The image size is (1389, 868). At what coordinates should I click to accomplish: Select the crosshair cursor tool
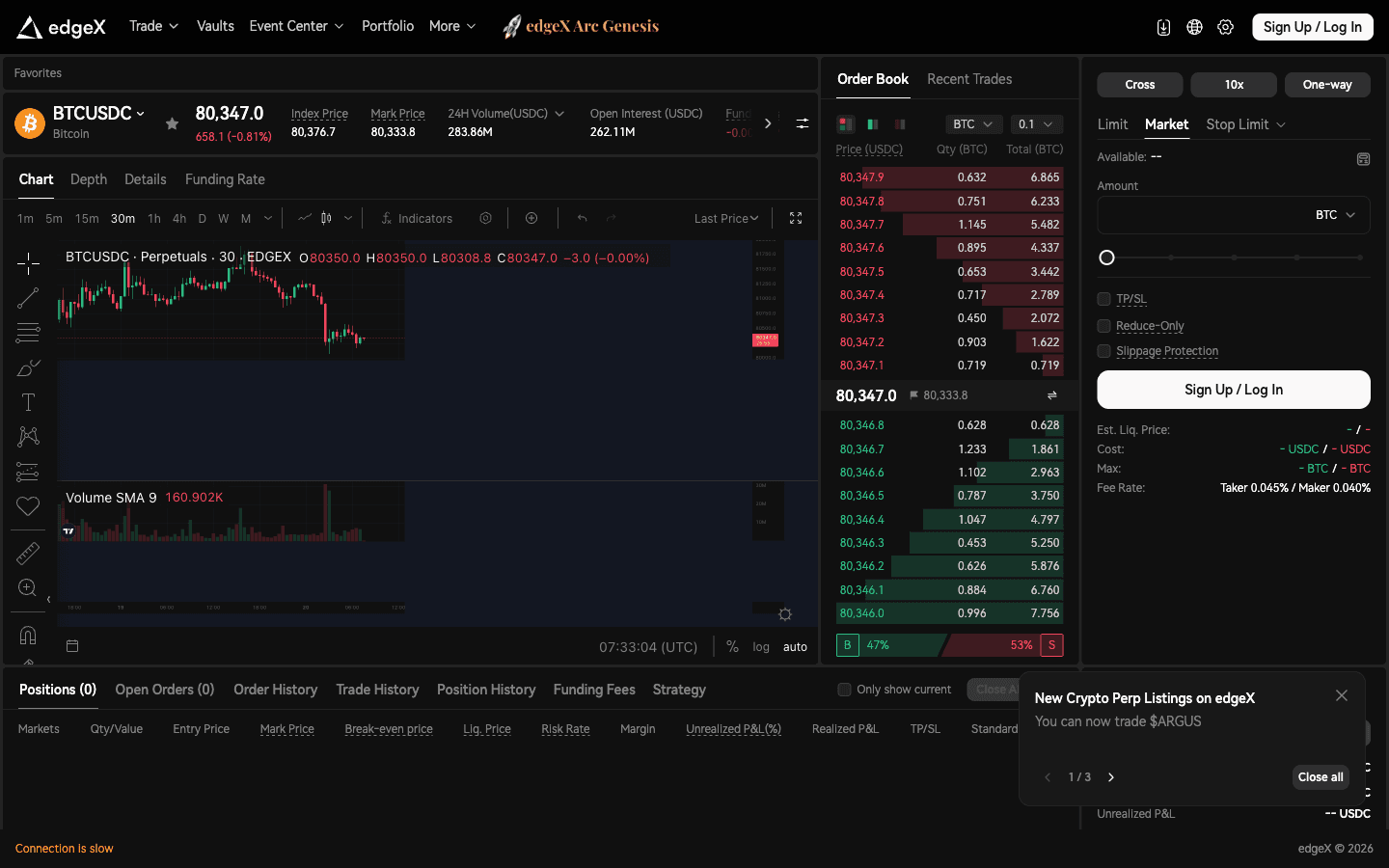pyautogui.click(x=28, y=262)
